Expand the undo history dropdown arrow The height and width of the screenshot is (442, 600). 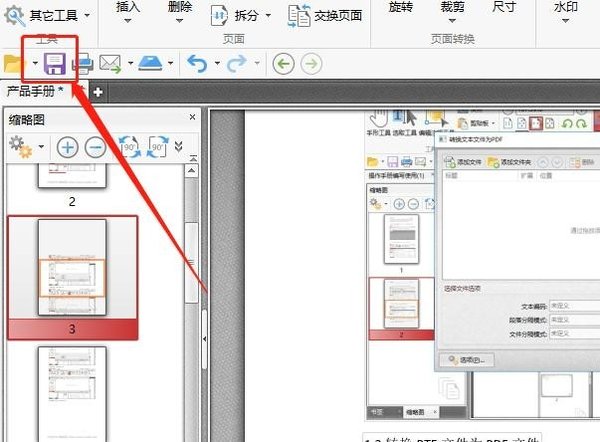tap(217, 63)
